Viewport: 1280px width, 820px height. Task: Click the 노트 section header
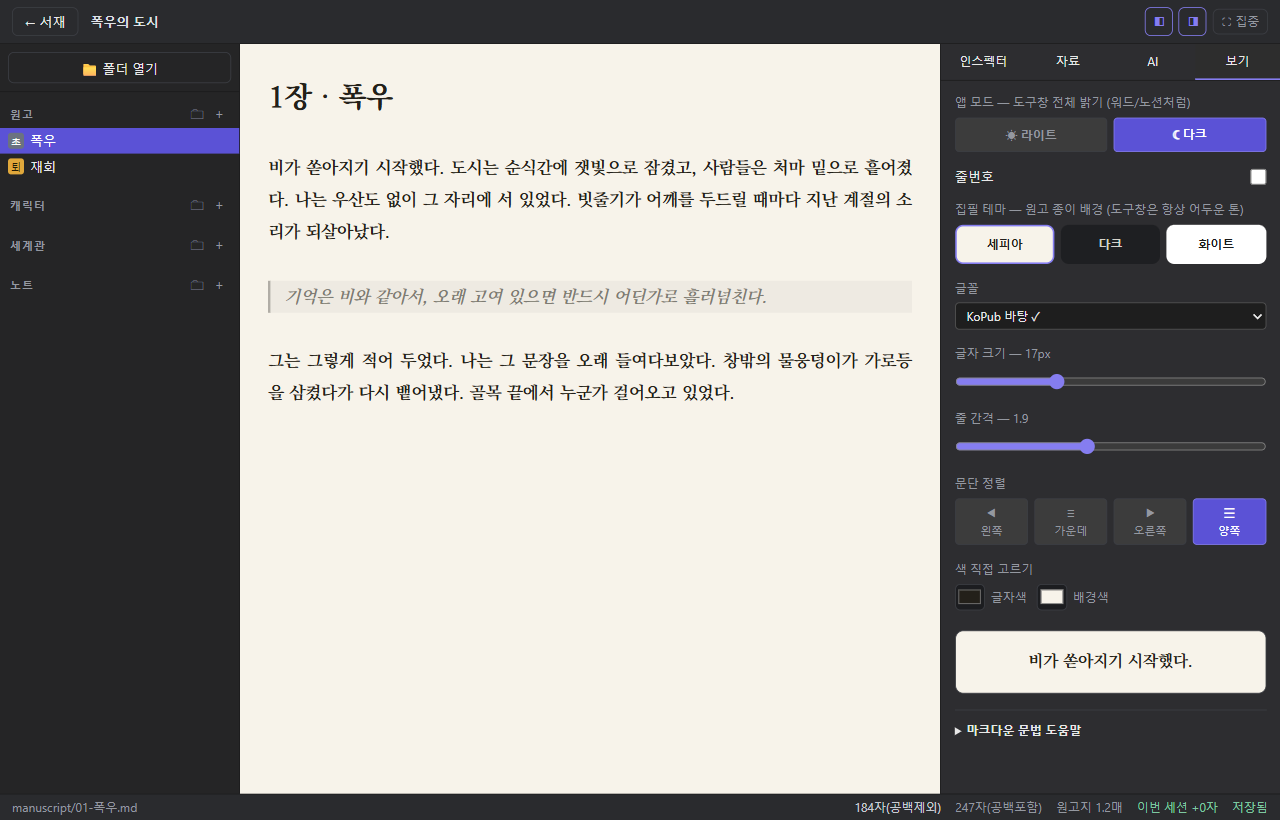(22, 285)
